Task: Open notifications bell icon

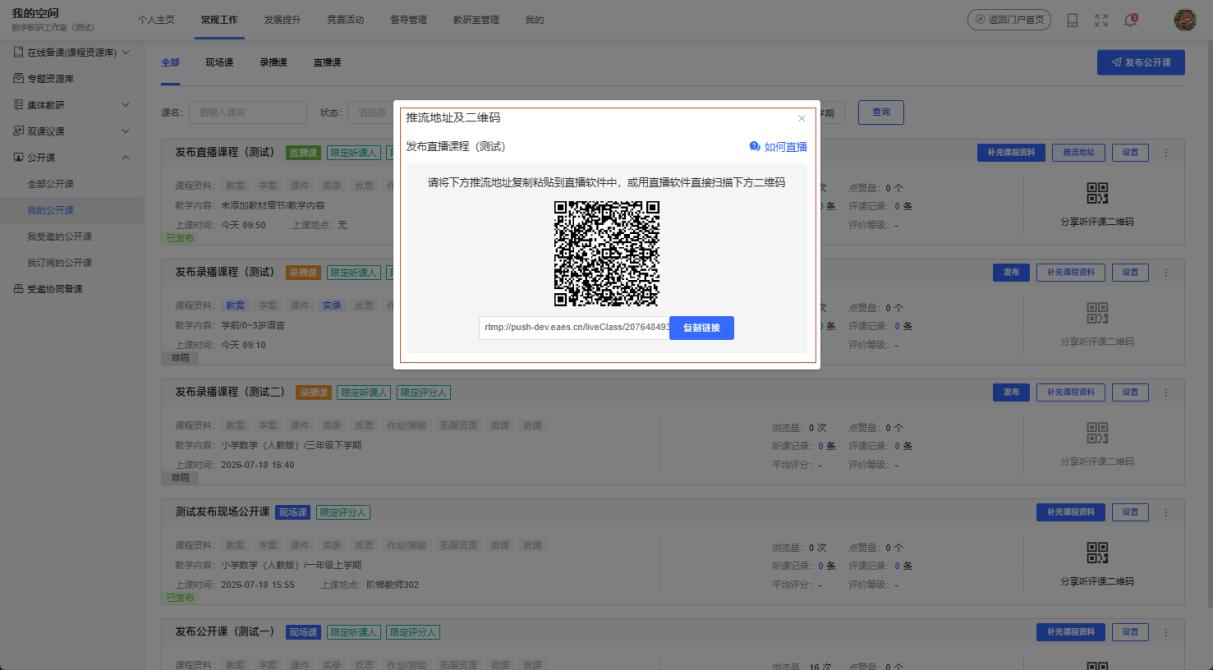Action: coord(1131,20)
